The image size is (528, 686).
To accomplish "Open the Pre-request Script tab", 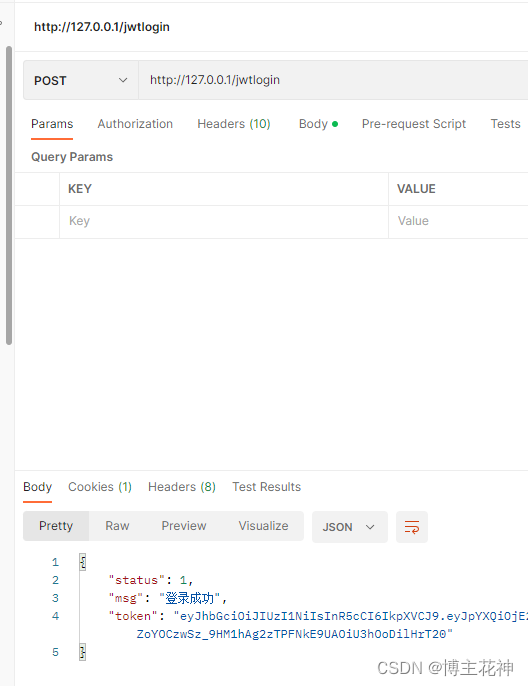I will (x=414, y=124).
